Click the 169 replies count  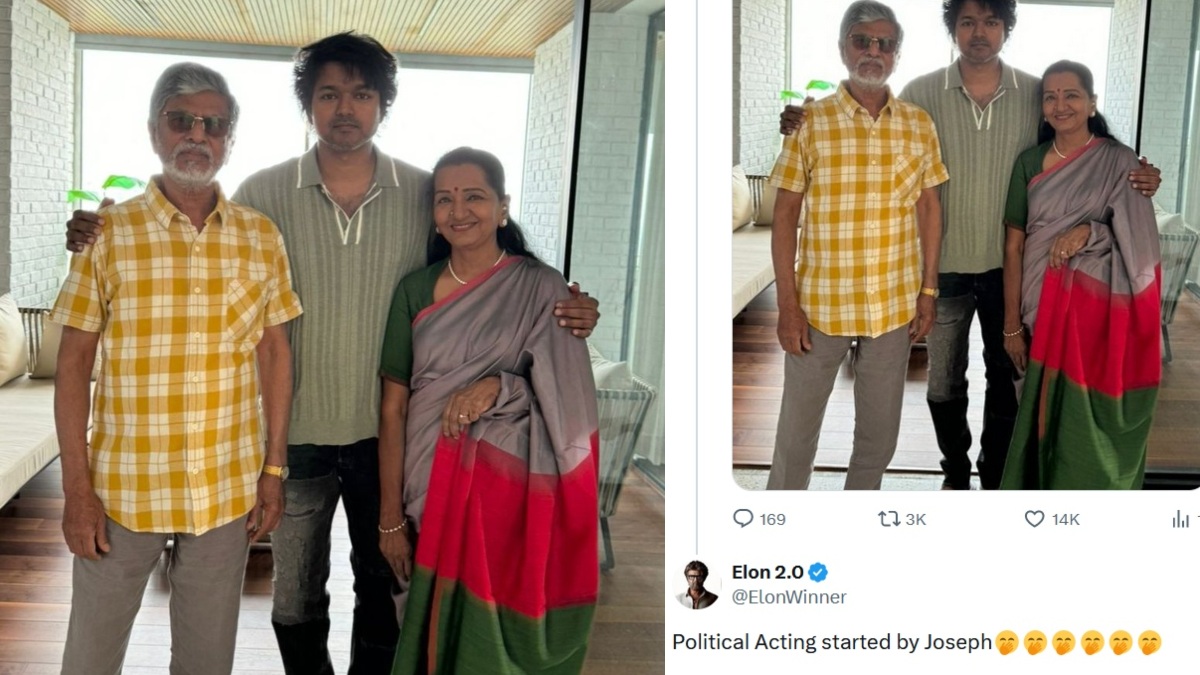[772, 519]
